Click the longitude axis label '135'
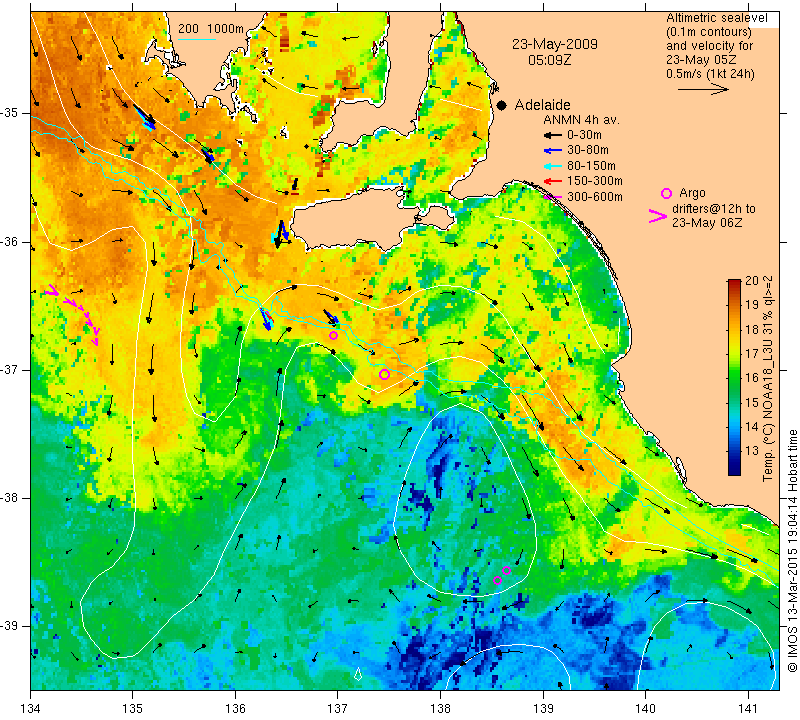The width and height of the screenshot is (800, 720). (133, 708)
